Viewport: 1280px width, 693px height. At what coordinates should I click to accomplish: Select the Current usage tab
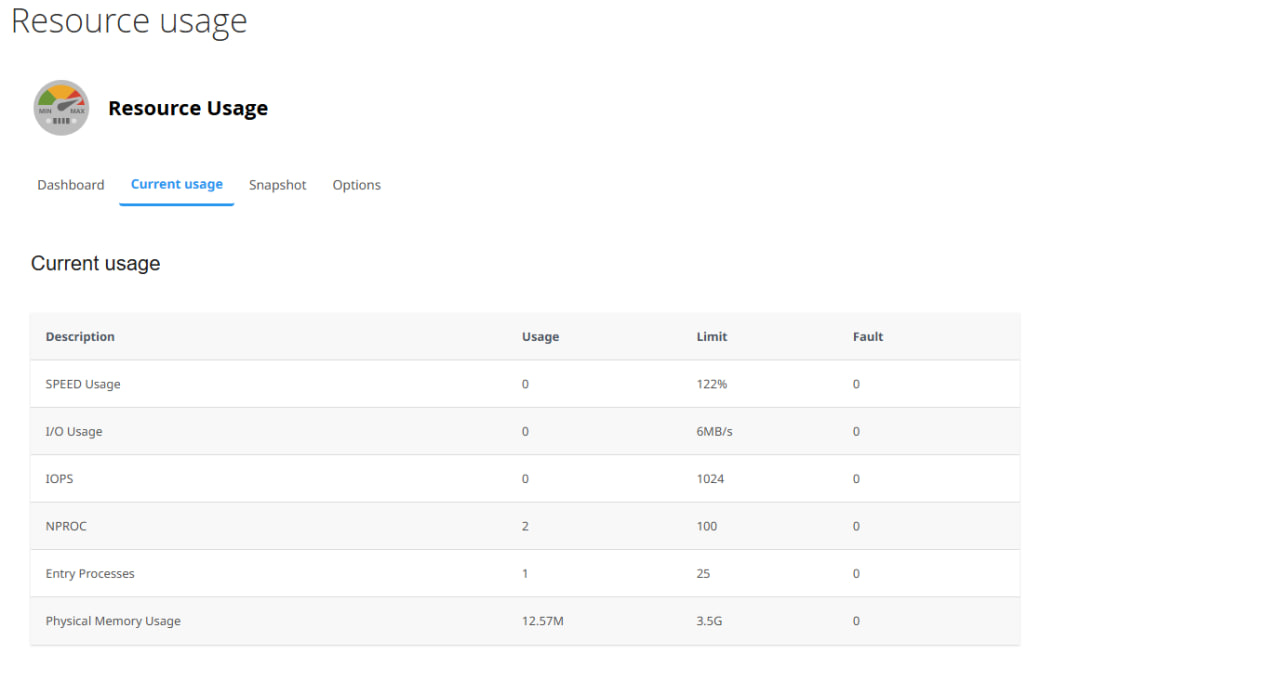coord(177,184)
